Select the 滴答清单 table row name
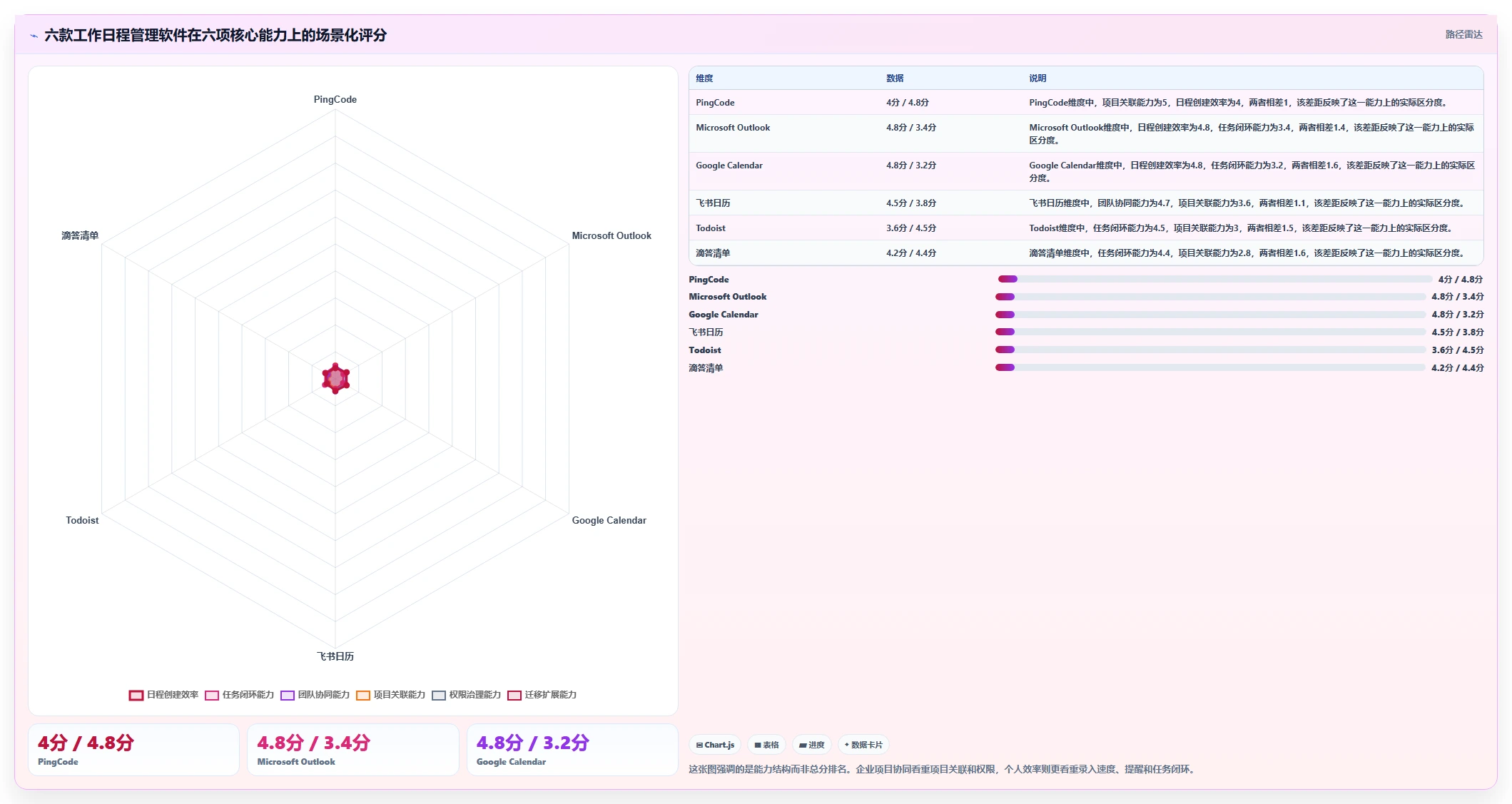Image resolution: width=1512 pixels, height=804 pixels. [x=713, y=253]
